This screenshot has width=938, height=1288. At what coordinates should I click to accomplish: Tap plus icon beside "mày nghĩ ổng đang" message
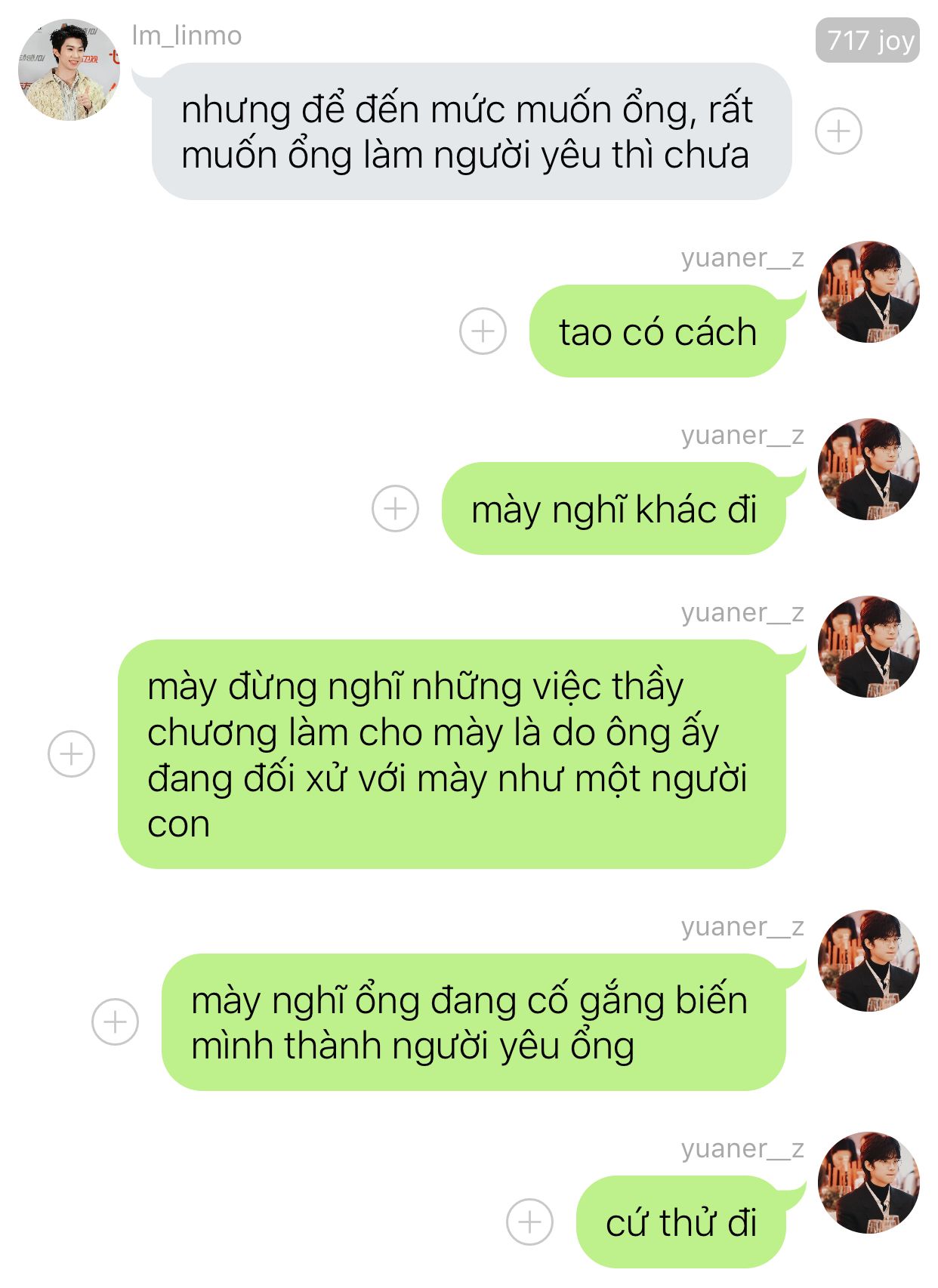click(x=115, y=1021)
